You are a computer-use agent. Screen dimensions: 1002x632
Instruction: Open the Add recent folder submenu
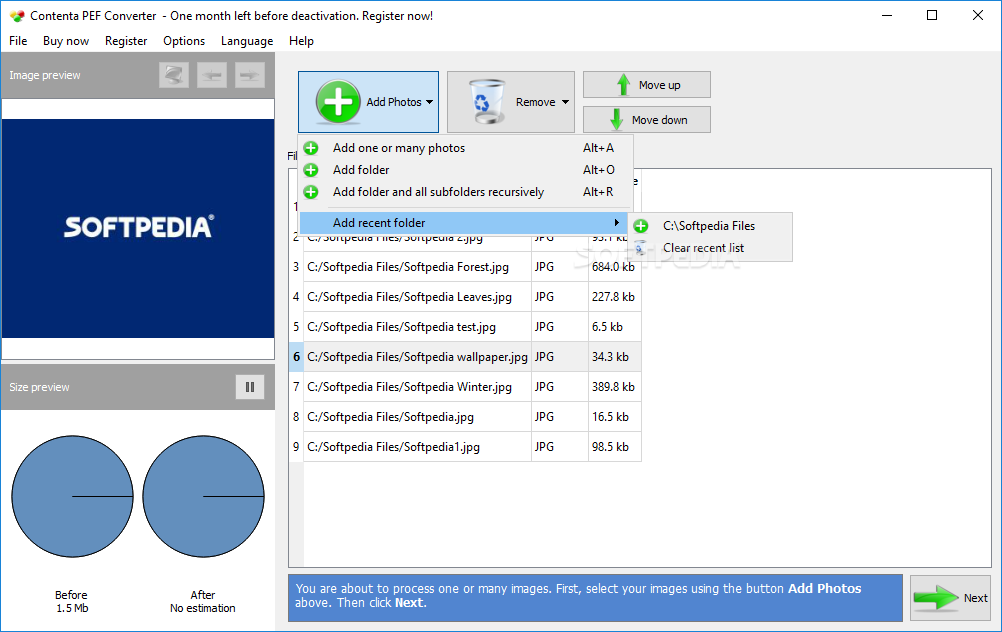[x=464, y=223]
